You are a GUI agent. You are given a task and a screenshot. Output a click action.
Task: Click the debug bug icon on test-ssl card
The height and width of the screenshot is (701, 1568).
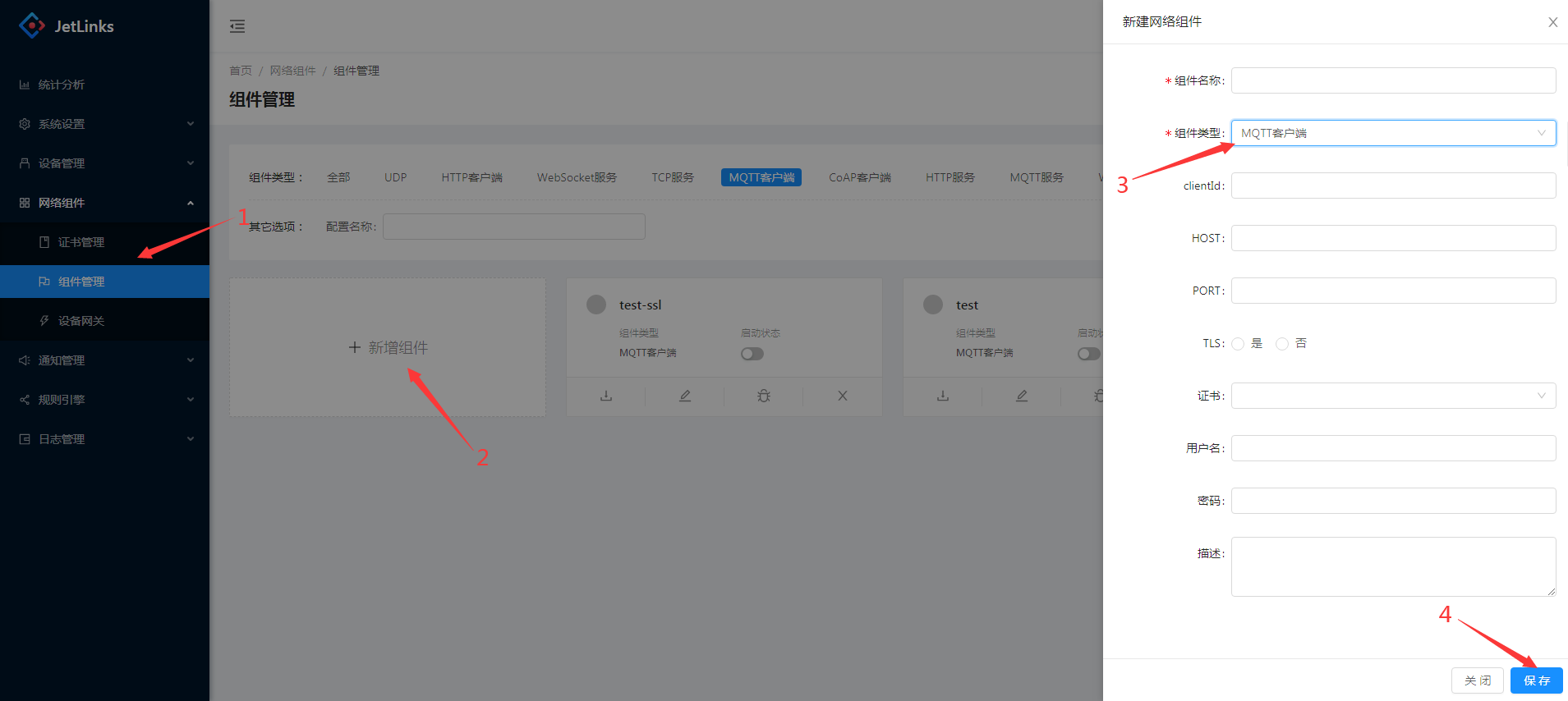click(764, 396)
